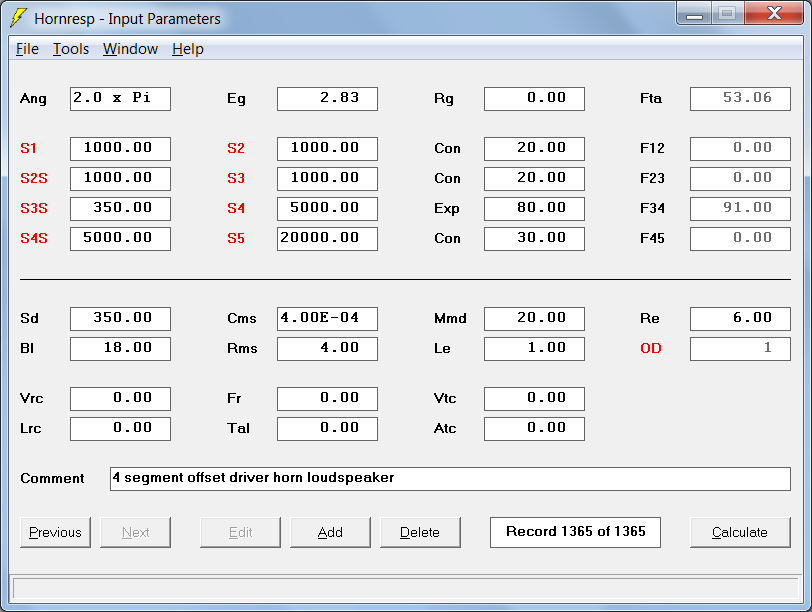Select the Ang field showing 2.0 x Pi
The width and height of the screenshot is (812, 612).
click(x=120, y=98)
